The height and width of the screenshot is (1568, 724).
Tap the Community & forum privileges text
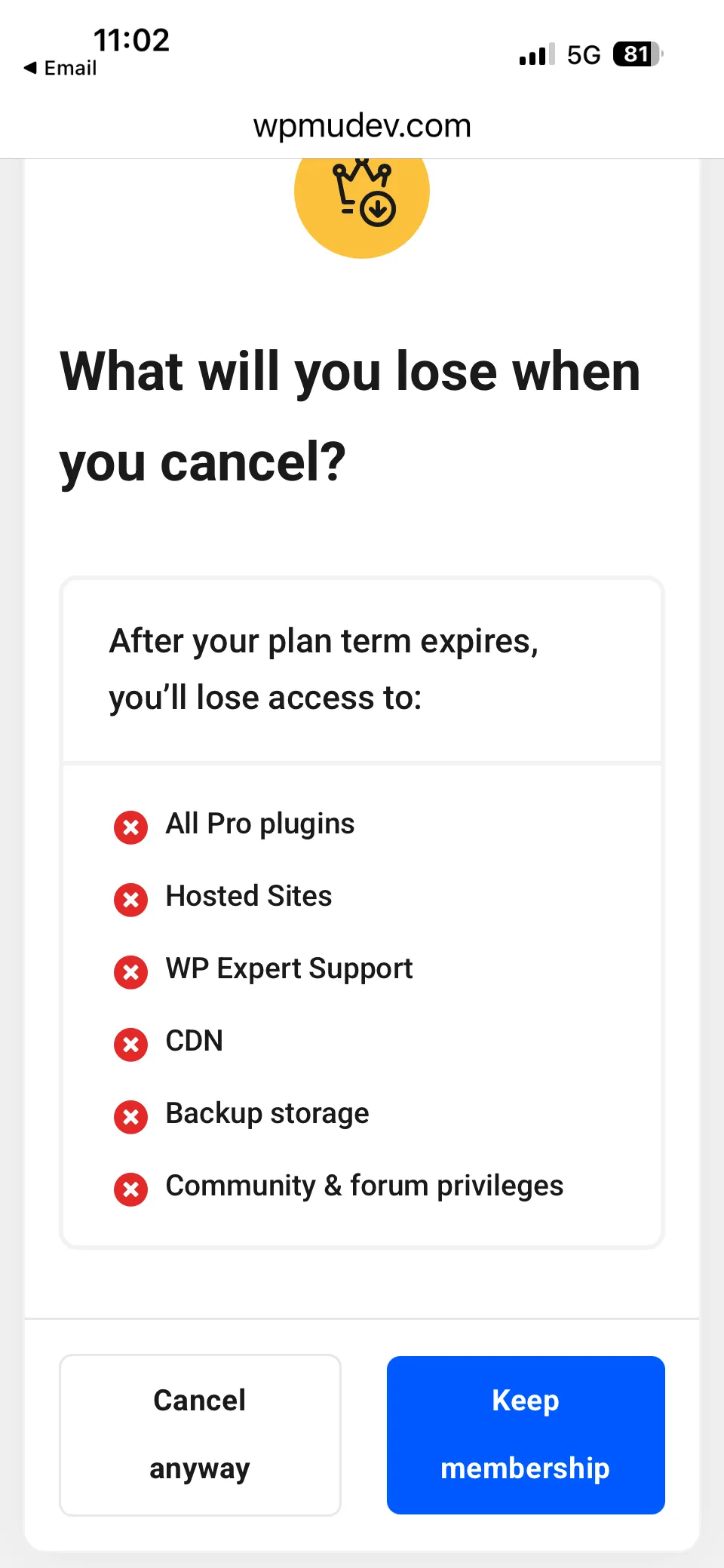pyautogui.click(x=365, y=1186)
